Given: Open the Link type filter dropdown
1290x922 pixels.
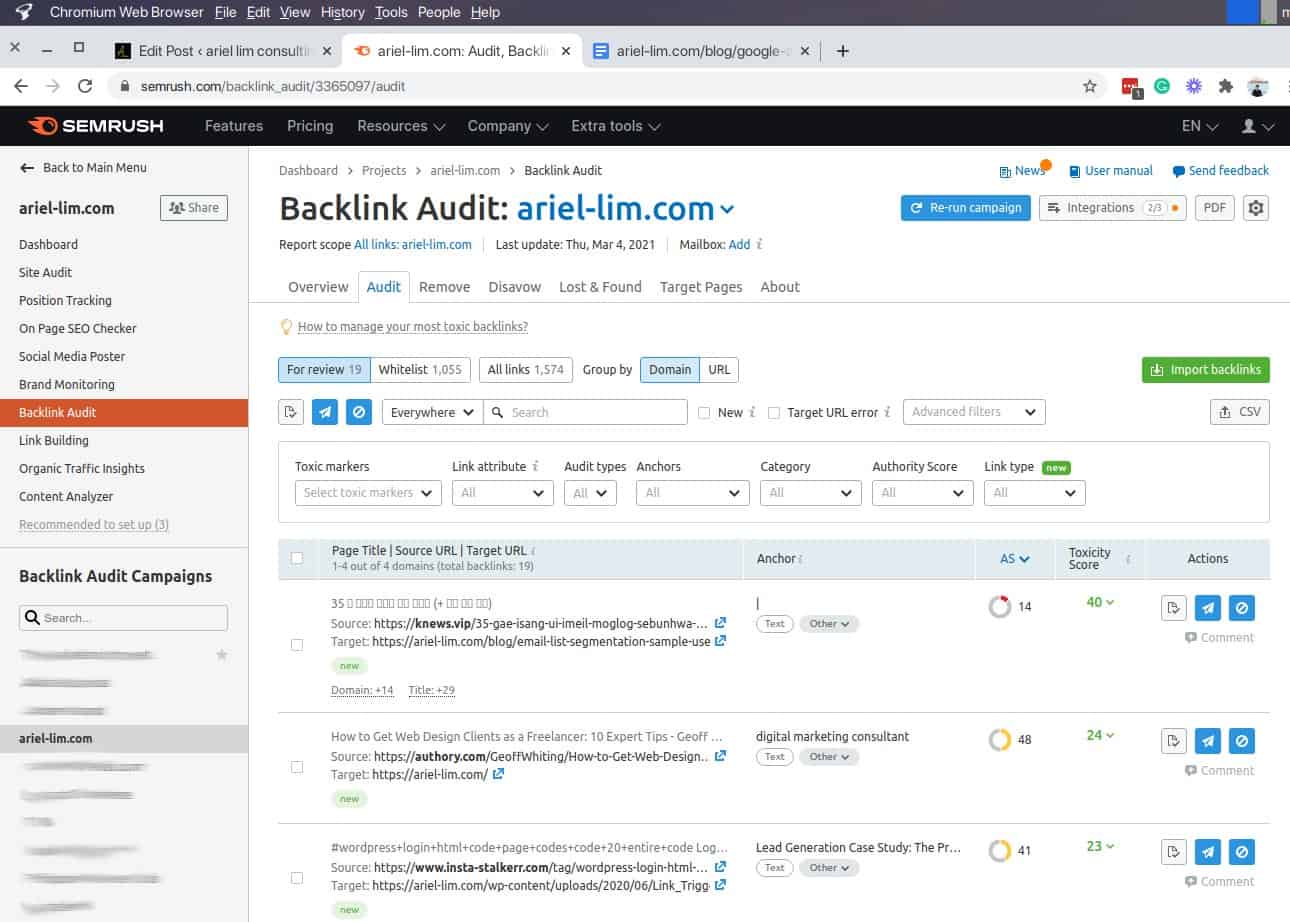Looking at the screenshot, I should 1034,493.
